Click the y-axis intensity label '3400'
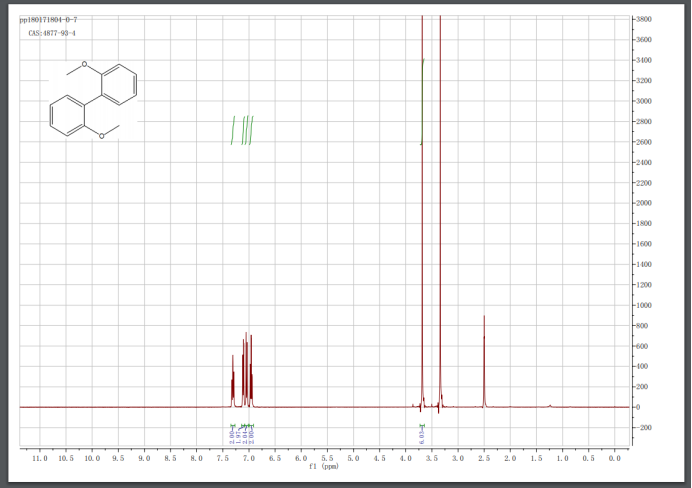This screenshot has width=692, height=488. coord(644,60)
